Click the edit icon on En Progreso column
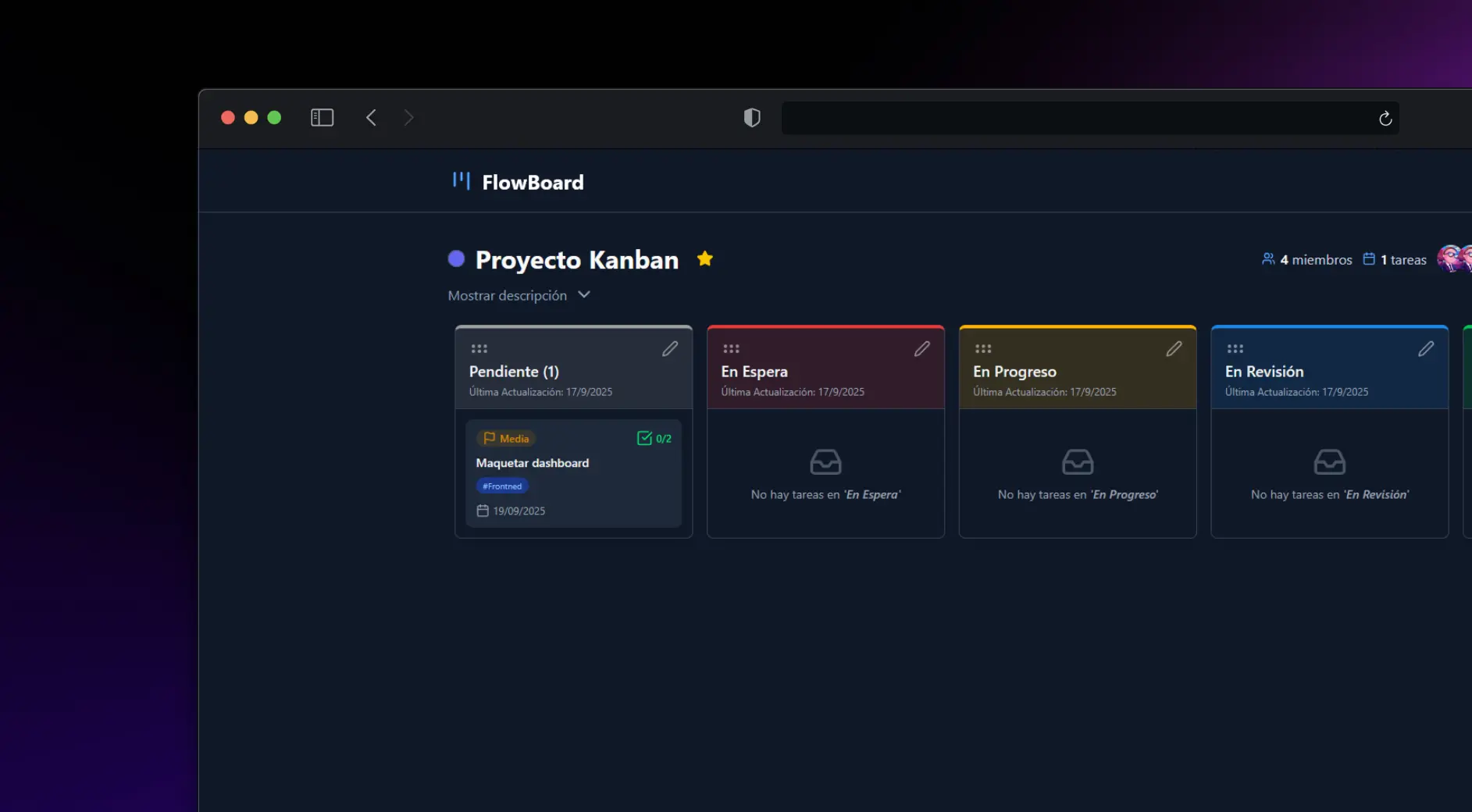This screenshot has height=812, width=1472. [x=1175, y=348]
